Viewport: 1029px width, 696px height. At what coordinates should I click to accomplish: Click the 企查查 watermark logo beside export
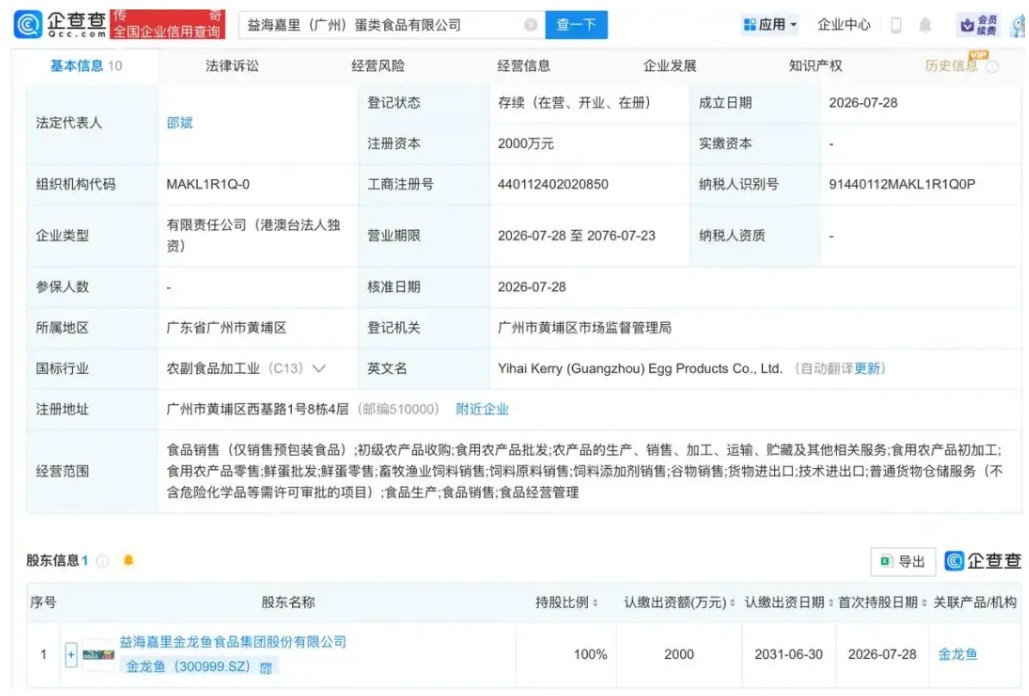(982, 561)
